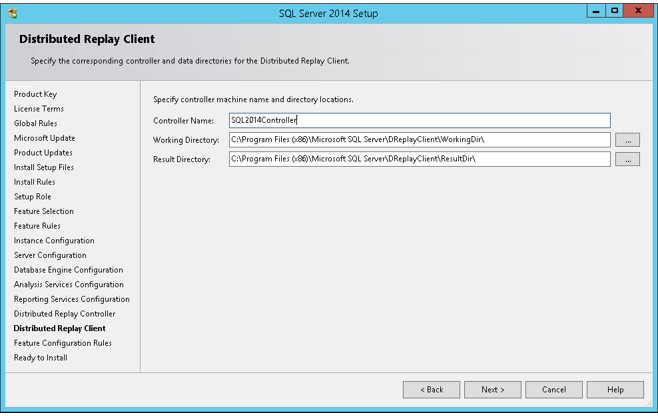Minimize the SQL Server 2014 Setup window
Screen dimensions: 658x416
tap(596, 11)
